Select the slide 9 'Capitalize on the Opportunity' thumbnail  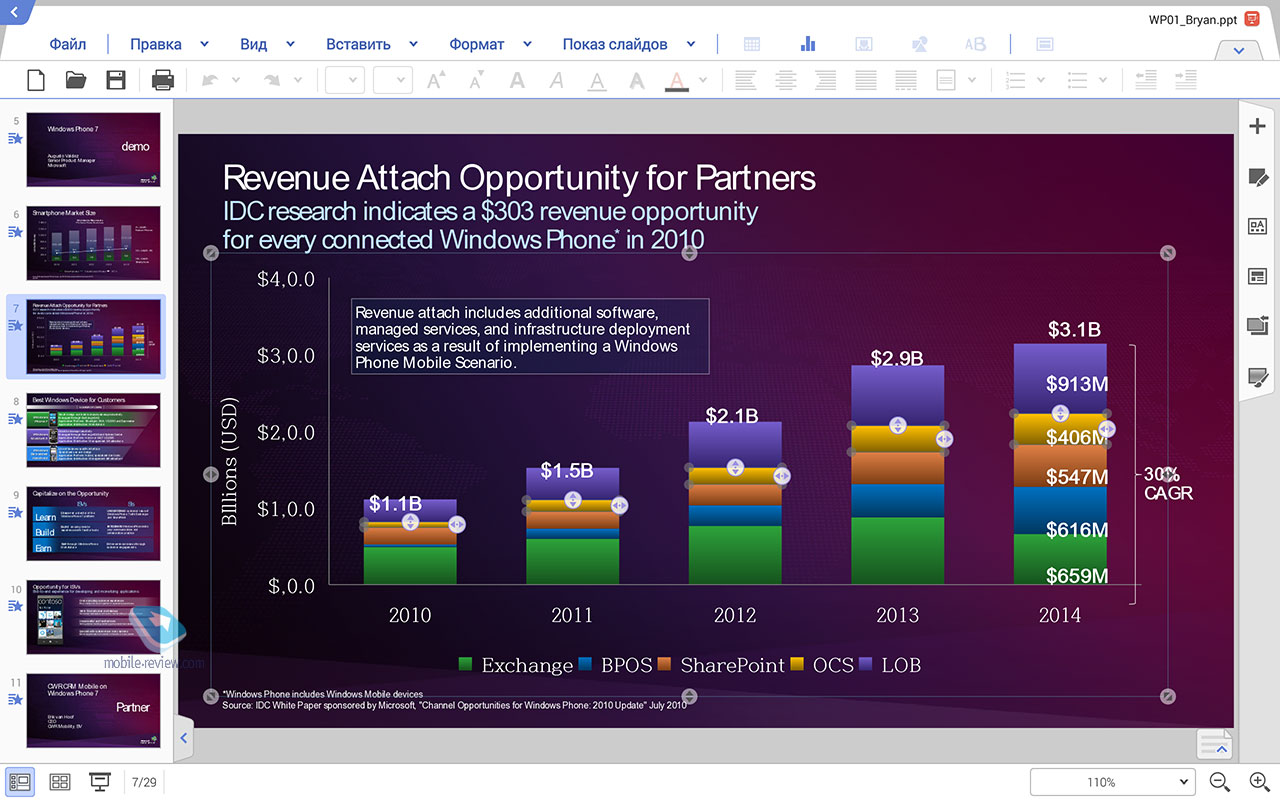(93, 524)
